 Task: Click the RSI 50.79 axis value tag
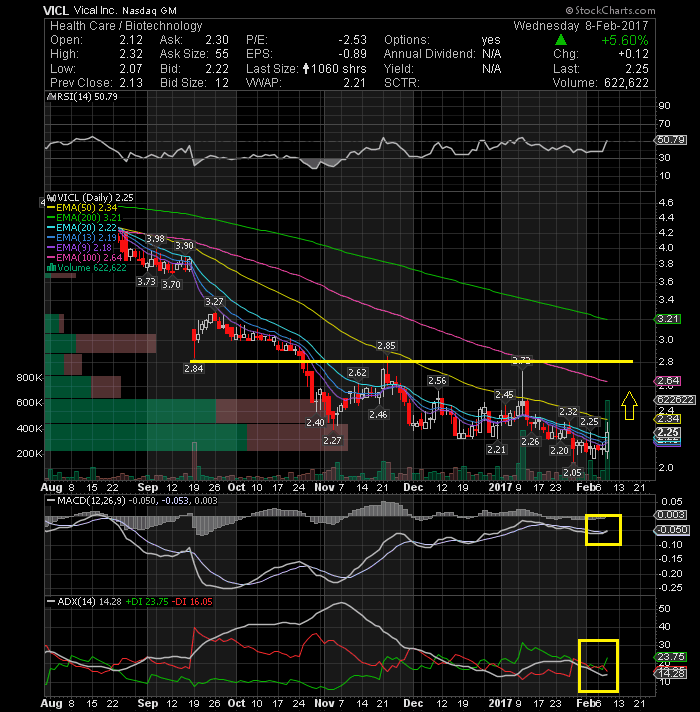(671, 140)
